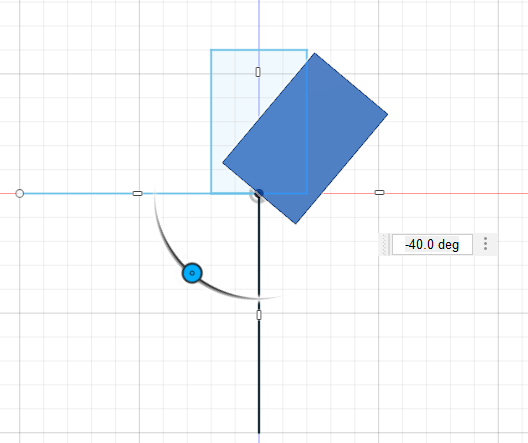Grab the blue circular rotation handle on arc
Viewport: 528px width, 443px height.
pyautogui.click(x=192, y=273)
